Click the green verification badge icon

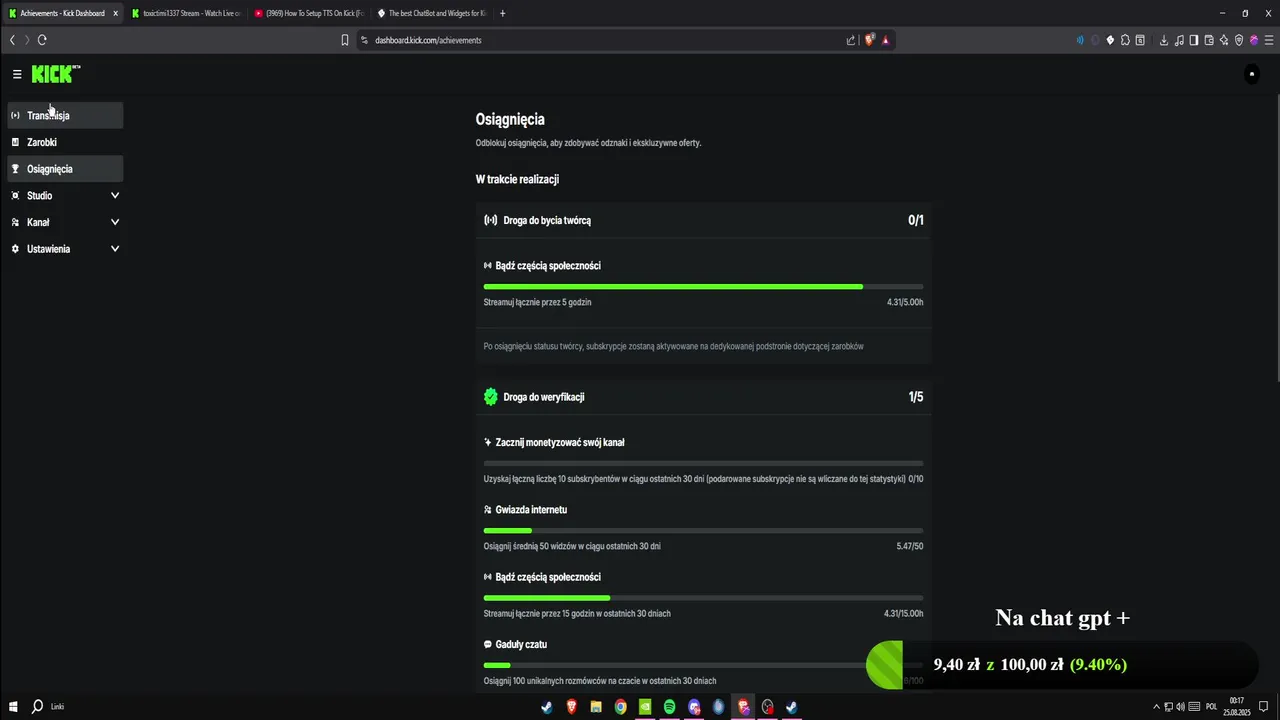490,397
